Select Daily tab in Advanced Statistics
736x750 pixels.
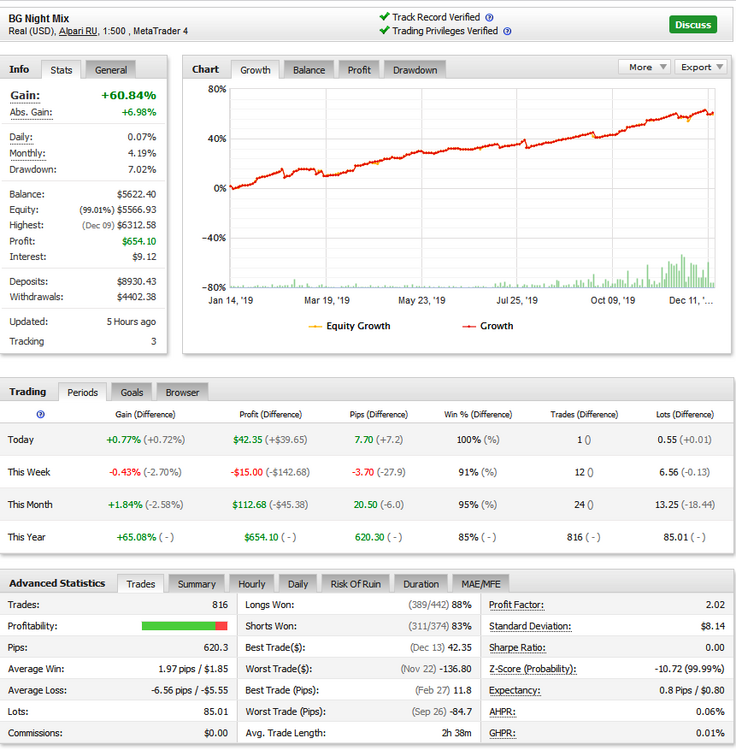pyautogui.click(x=297, y=584)
